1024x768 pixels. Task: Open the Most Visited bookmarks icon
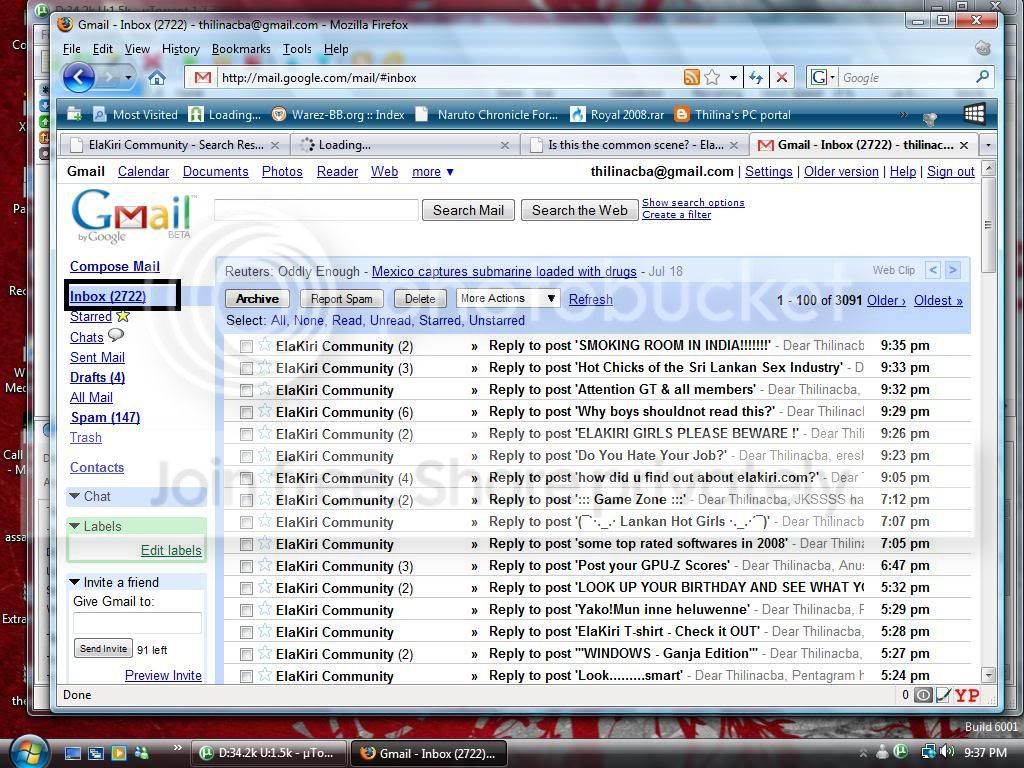(x=99, y=115)
